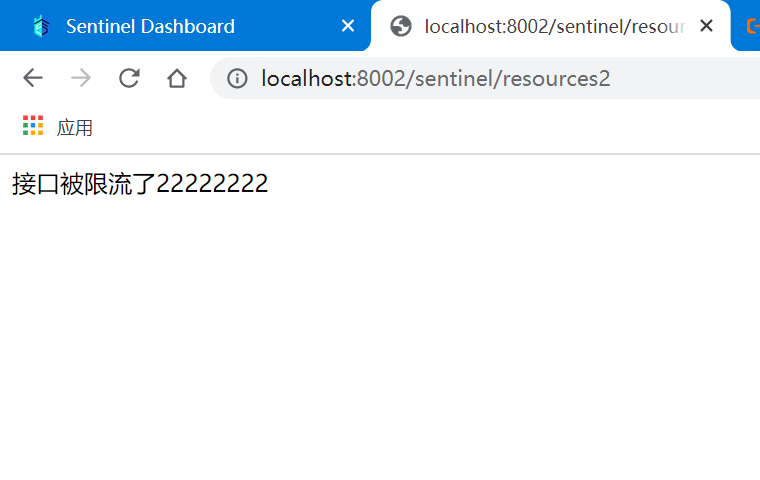View site information icon beside localhost URL

(237, 78)
